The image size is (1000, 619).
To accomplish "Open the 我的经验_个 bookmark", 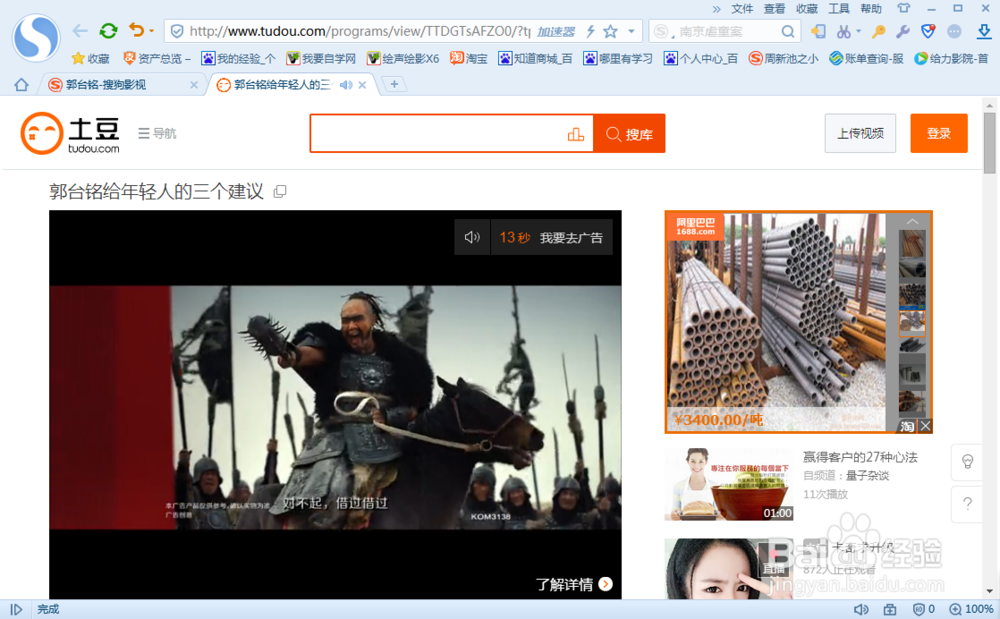I will point(239,59).
